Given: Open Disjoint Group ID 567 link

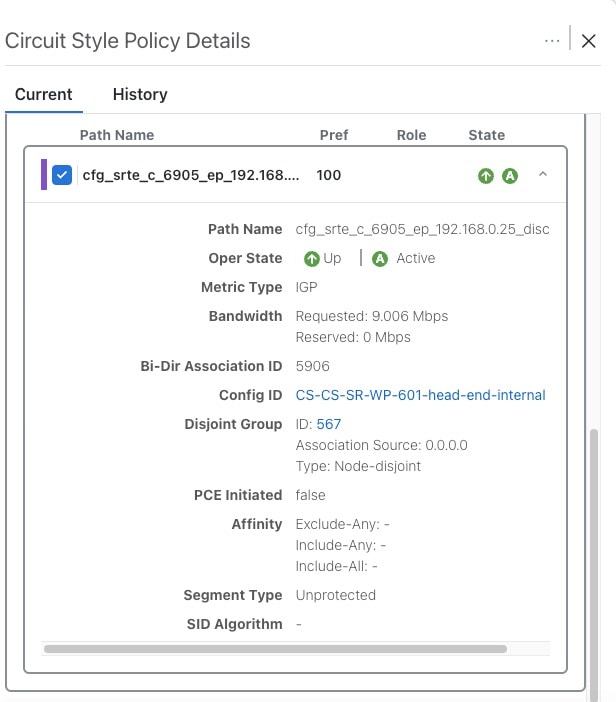Looking at the screenshot, I should point(329,424).
